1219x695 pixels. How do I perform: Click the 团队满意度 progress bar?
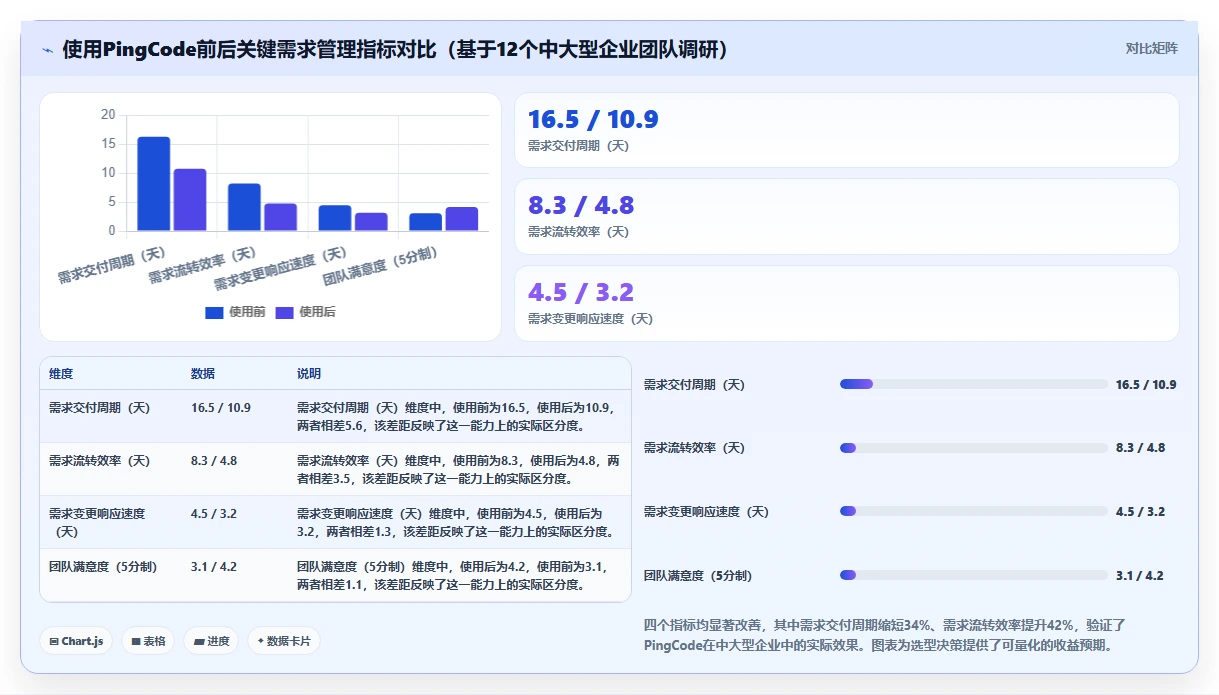click(974, 575)
